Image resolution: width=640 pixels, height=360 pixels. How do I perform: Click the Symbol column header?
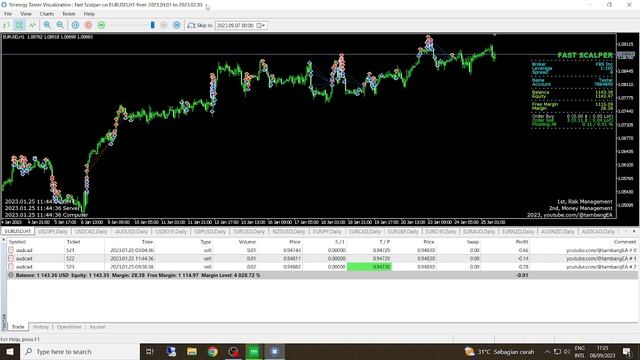point(17,242)
